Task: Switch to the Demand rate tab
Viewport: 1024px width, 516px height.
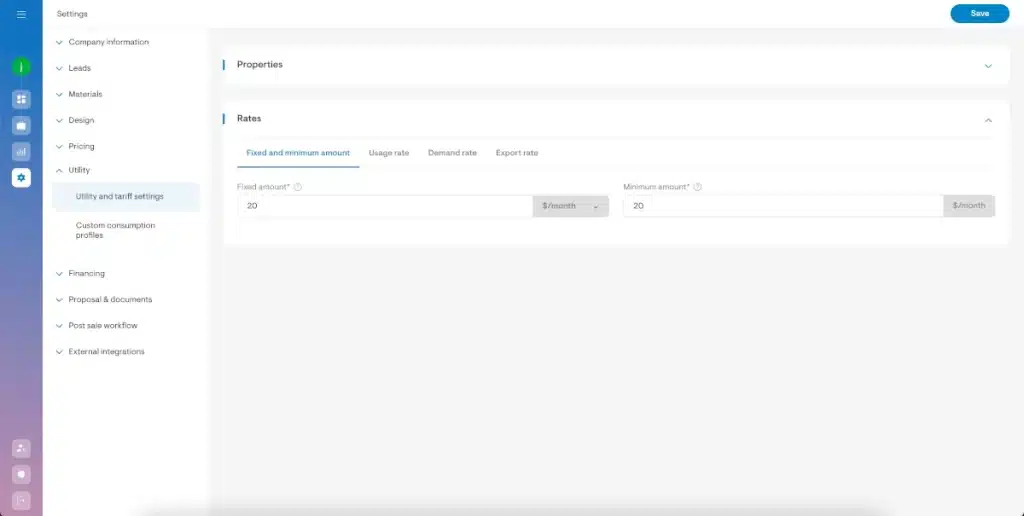Action: click(452, 153)
